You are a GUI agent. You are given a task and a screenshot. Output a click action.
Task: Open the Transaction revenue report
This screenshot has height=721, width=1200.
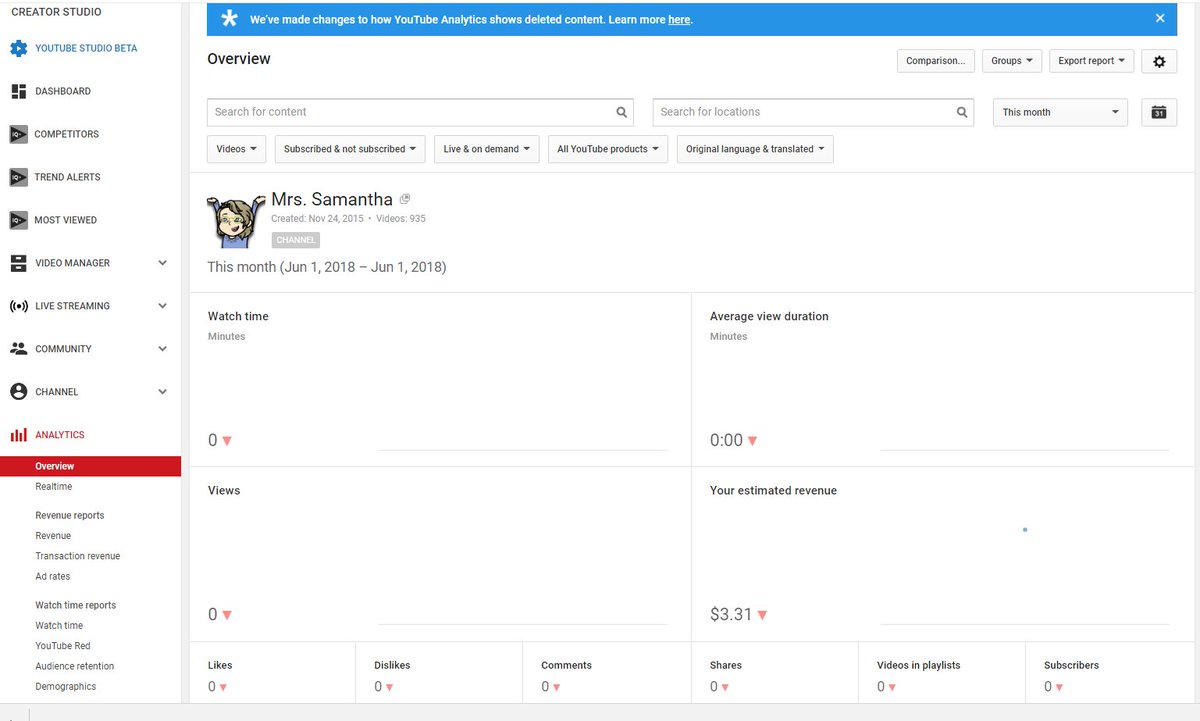click(78, 556)
